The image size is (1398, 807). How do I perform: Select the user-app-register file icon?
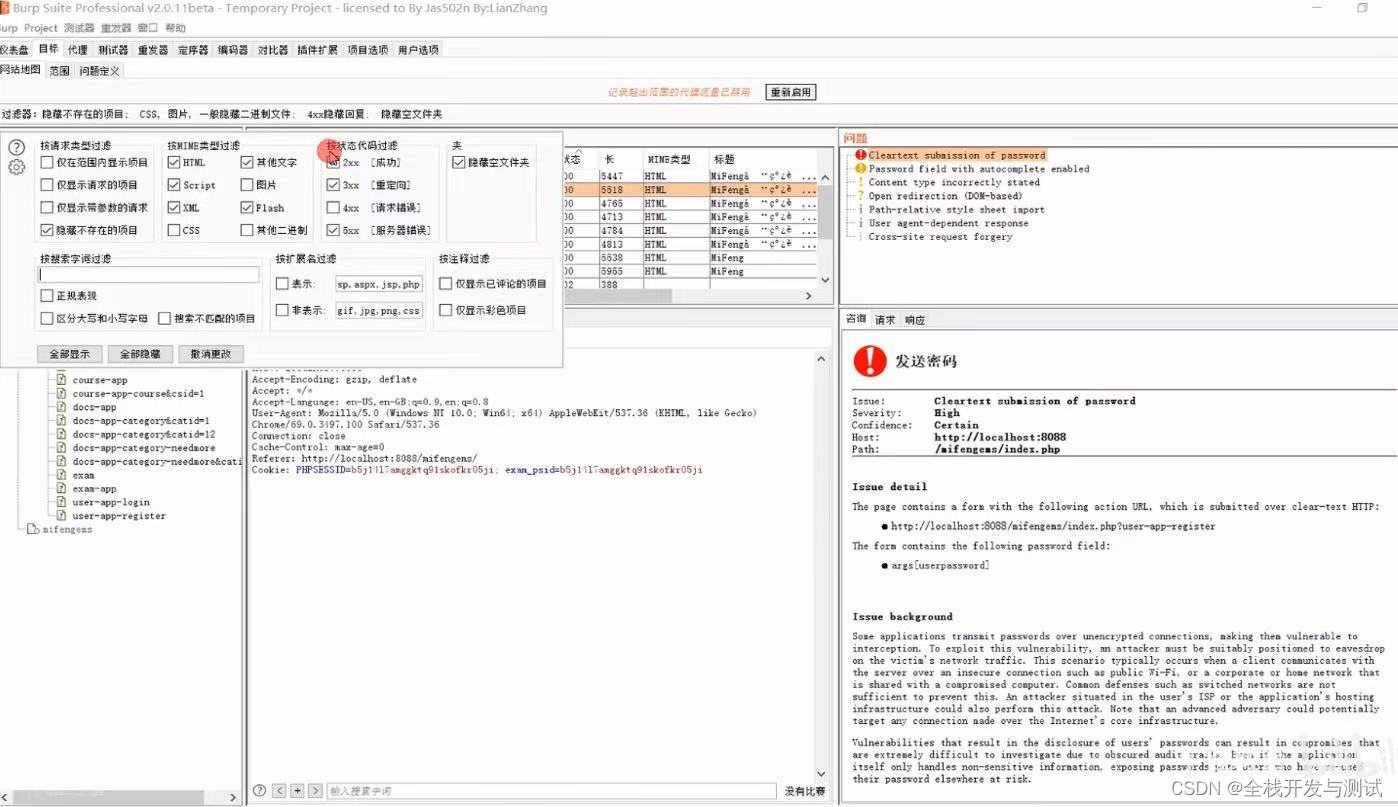click(61, 516)
